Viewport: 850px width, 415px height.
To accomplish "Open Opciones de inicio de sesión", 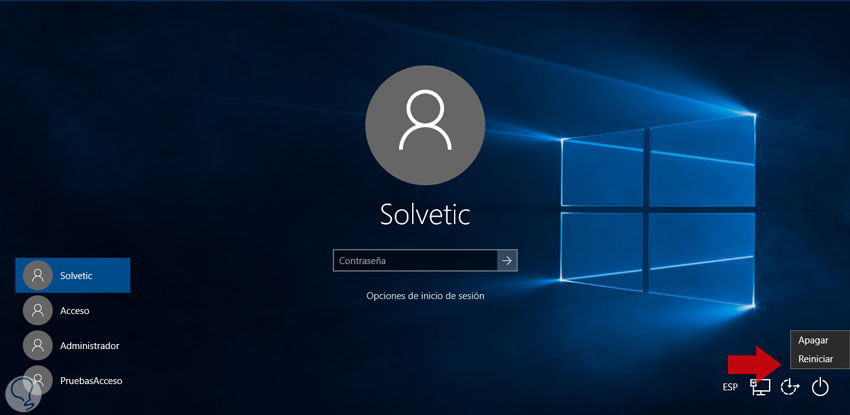I will click(x=425, y=296).
